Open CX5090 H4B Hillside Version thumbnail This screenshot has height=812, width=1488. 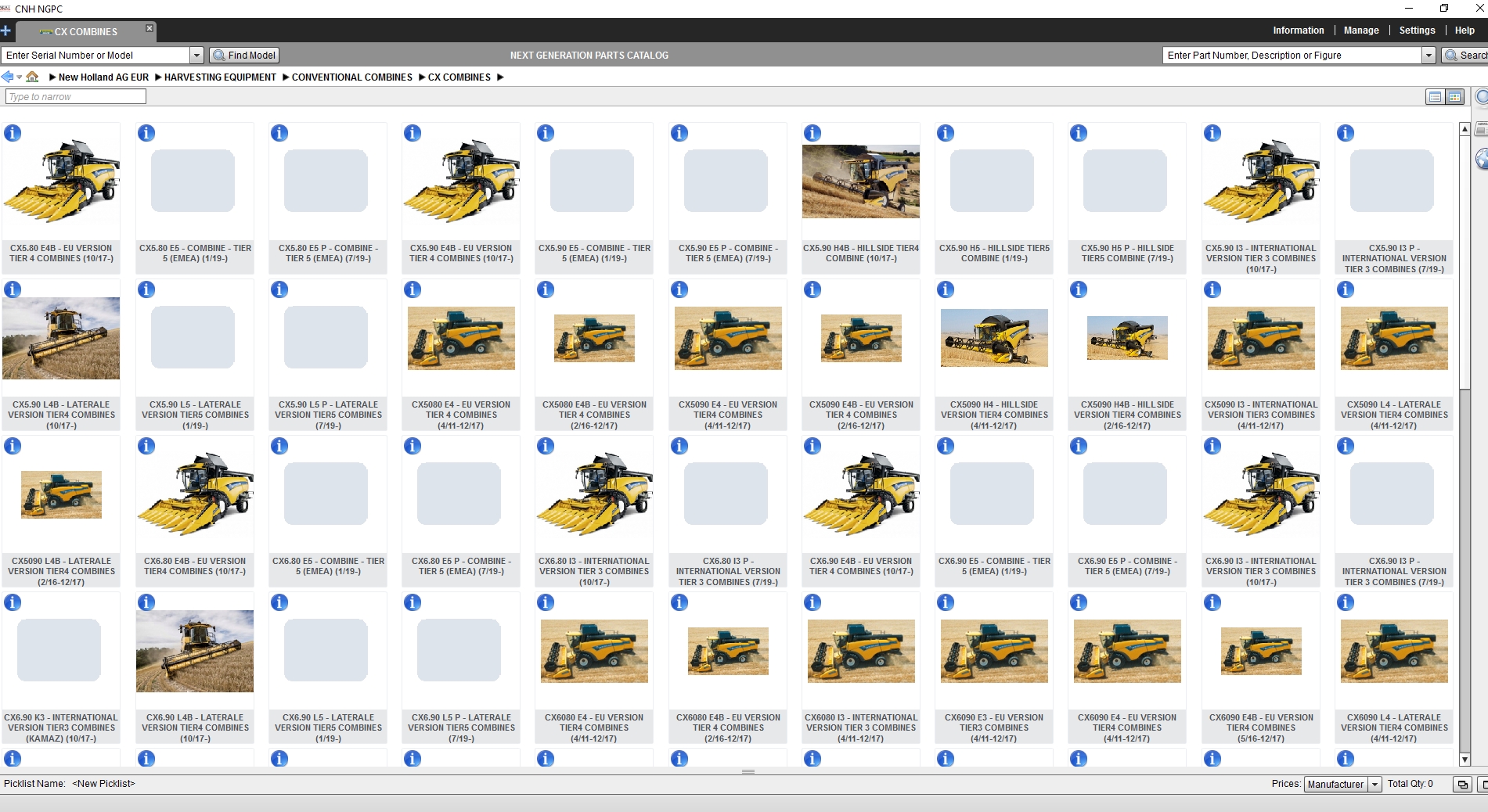click(x=1127, y=338)
